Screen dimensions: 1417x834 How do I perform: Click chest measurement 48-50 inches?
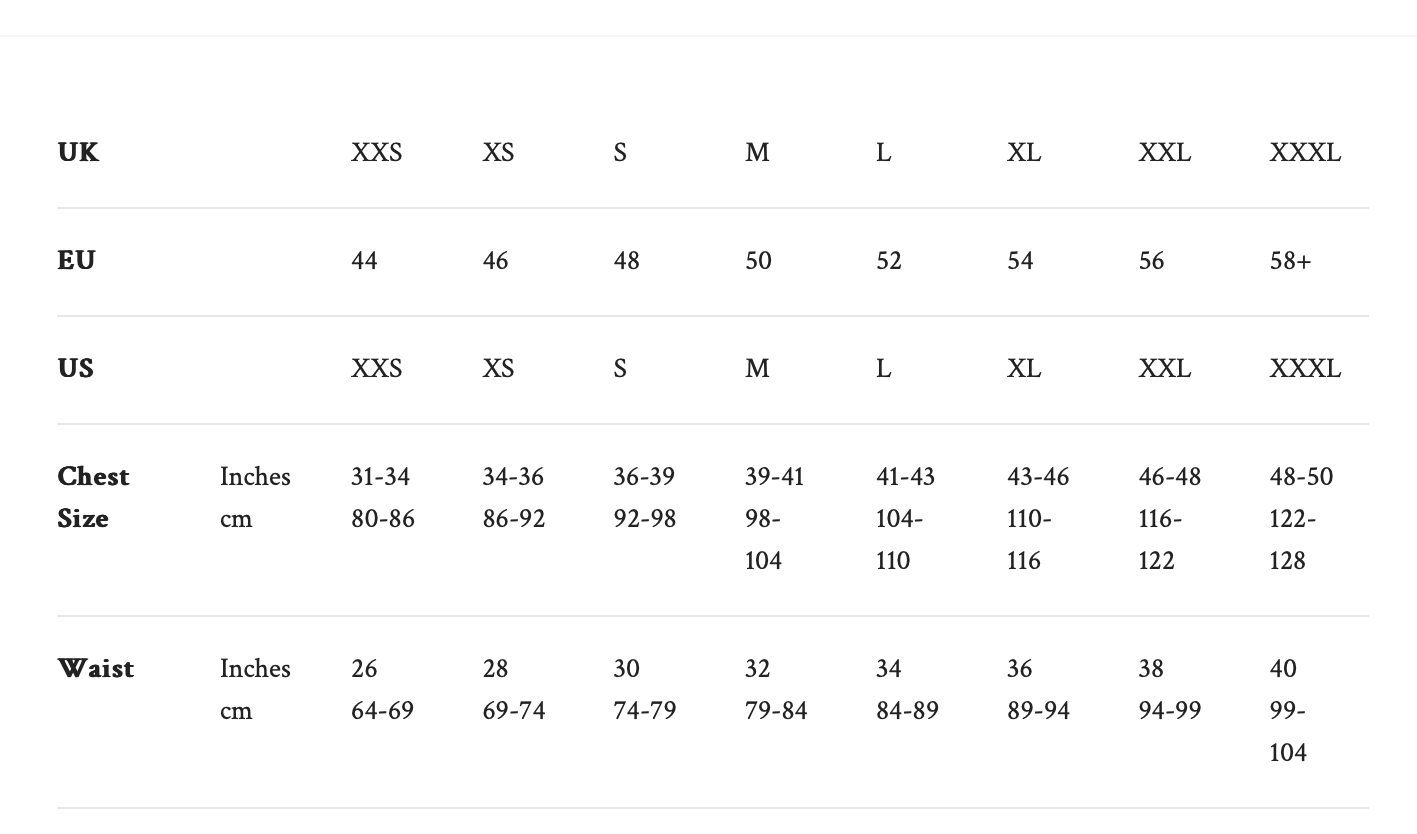click(1301, 477)
